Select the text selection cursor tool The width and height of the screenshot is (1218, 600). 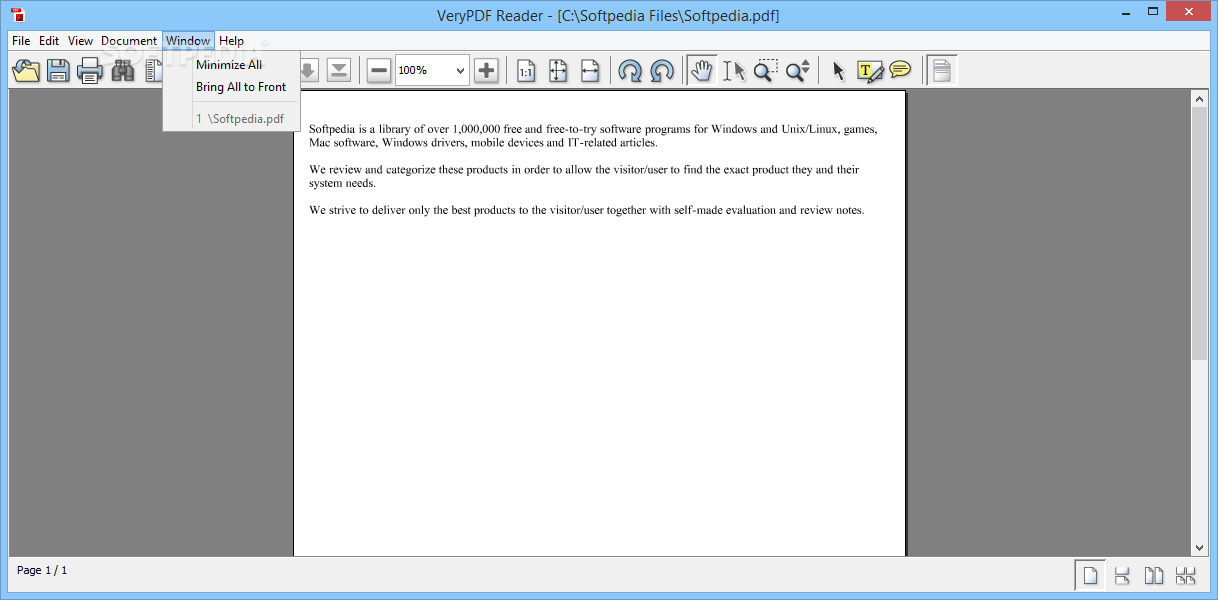(x=734, y=70)
